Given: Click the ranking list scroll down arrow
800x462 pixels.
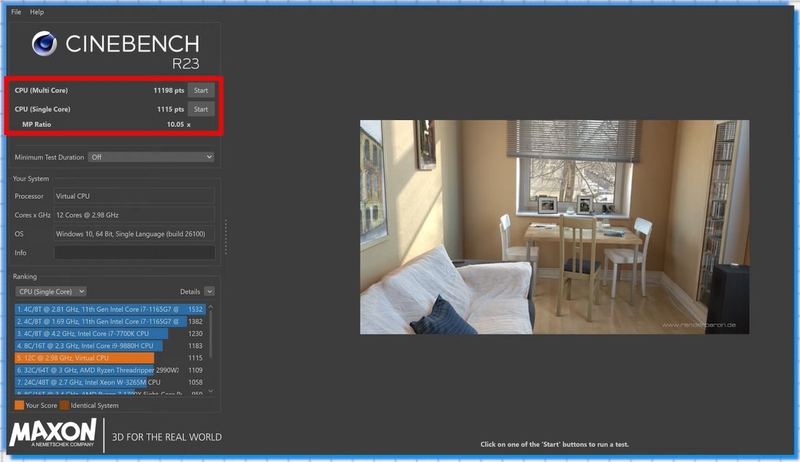Looking at the screenshot, I should pos(211,391).
